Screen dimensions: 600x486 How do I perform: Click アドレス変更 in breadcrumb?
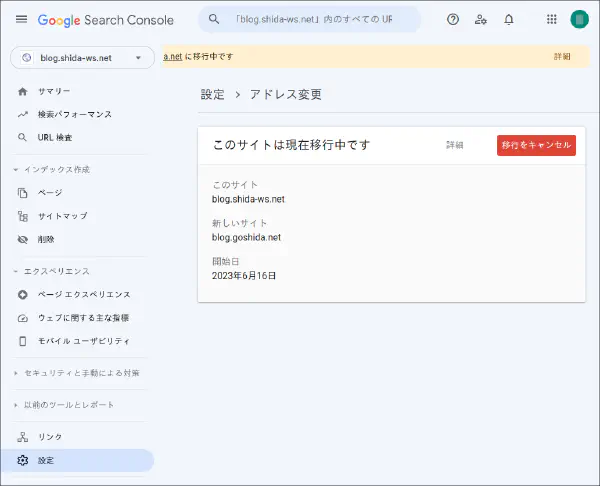286,94
